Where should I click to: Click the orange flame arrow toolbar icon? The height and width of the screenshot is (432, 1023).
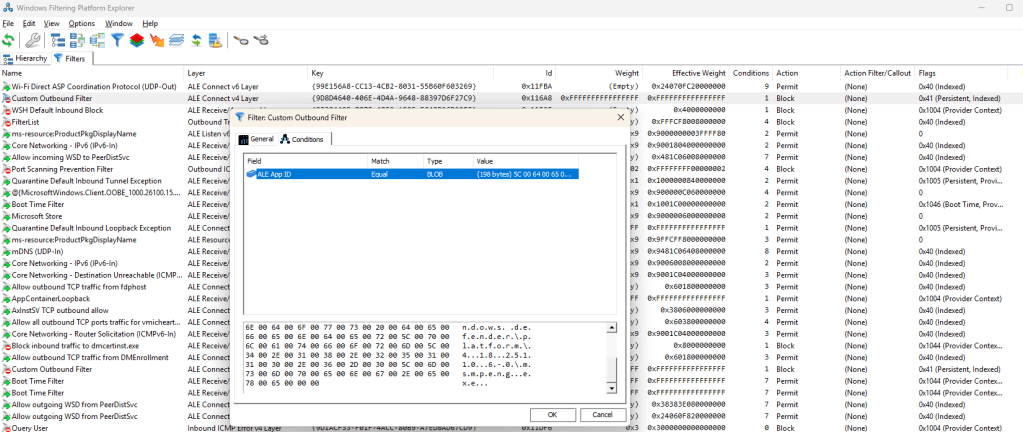pos(156,41)
